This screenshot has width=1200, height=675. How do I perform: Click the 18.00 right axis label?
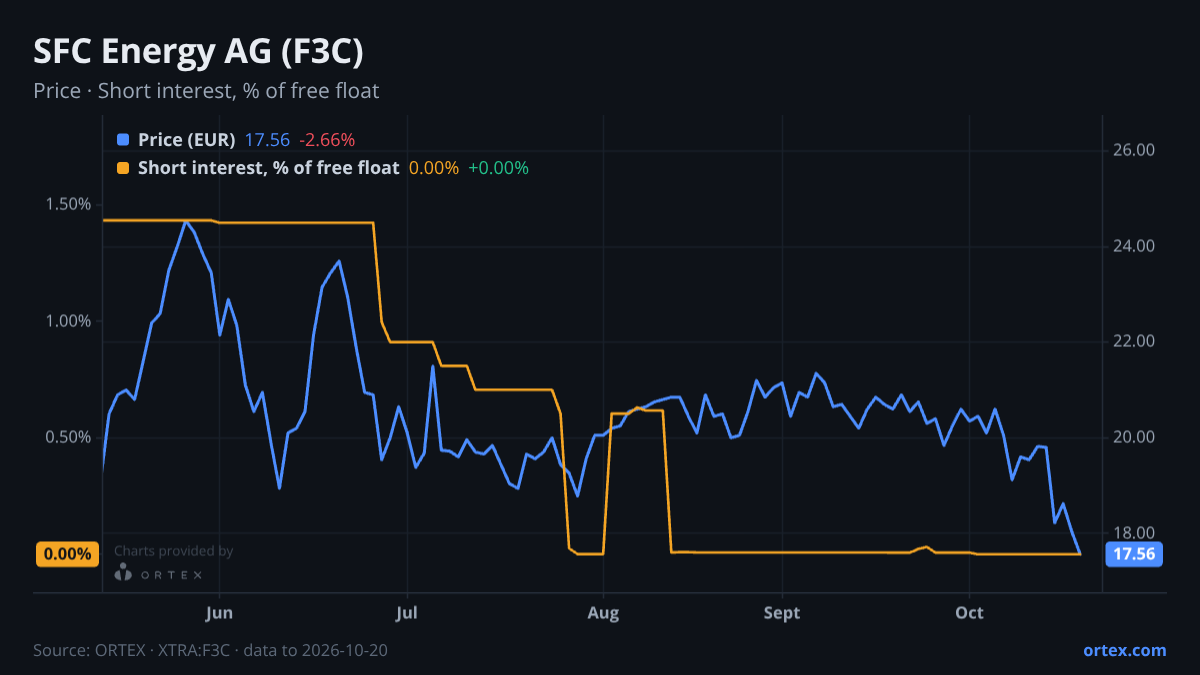pyautogui.click(x=1134, y=533)
